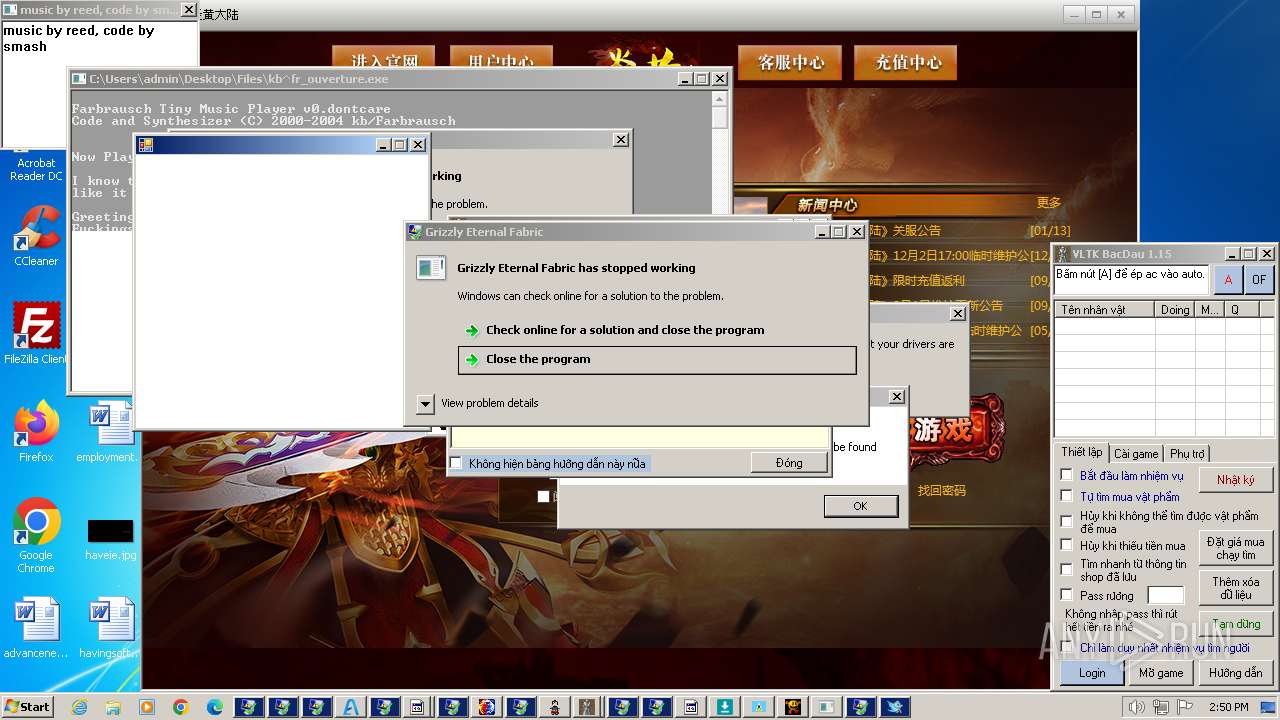This screenshot has width=1280, height=720.
Task: Click the taskbar clock showing 2:50 PM
Action: (x=1228, y=707)
